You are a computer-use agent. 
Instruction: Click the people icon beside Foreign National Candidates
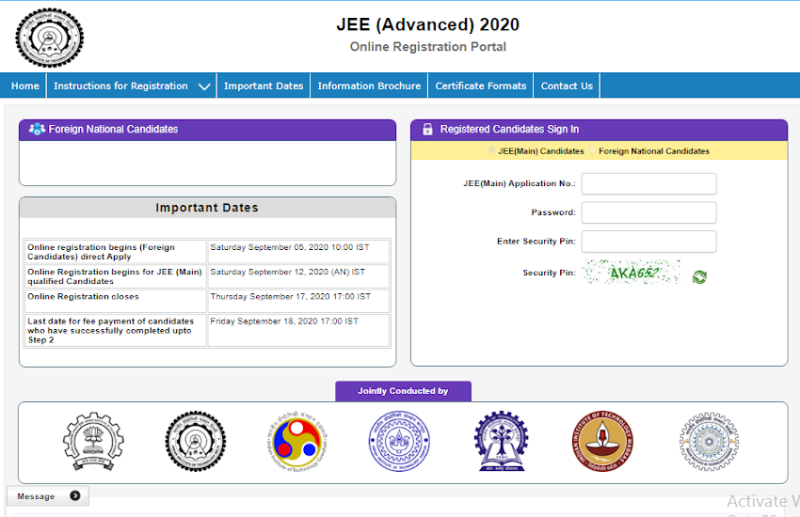pyautogui.click(x=37, y=129)
